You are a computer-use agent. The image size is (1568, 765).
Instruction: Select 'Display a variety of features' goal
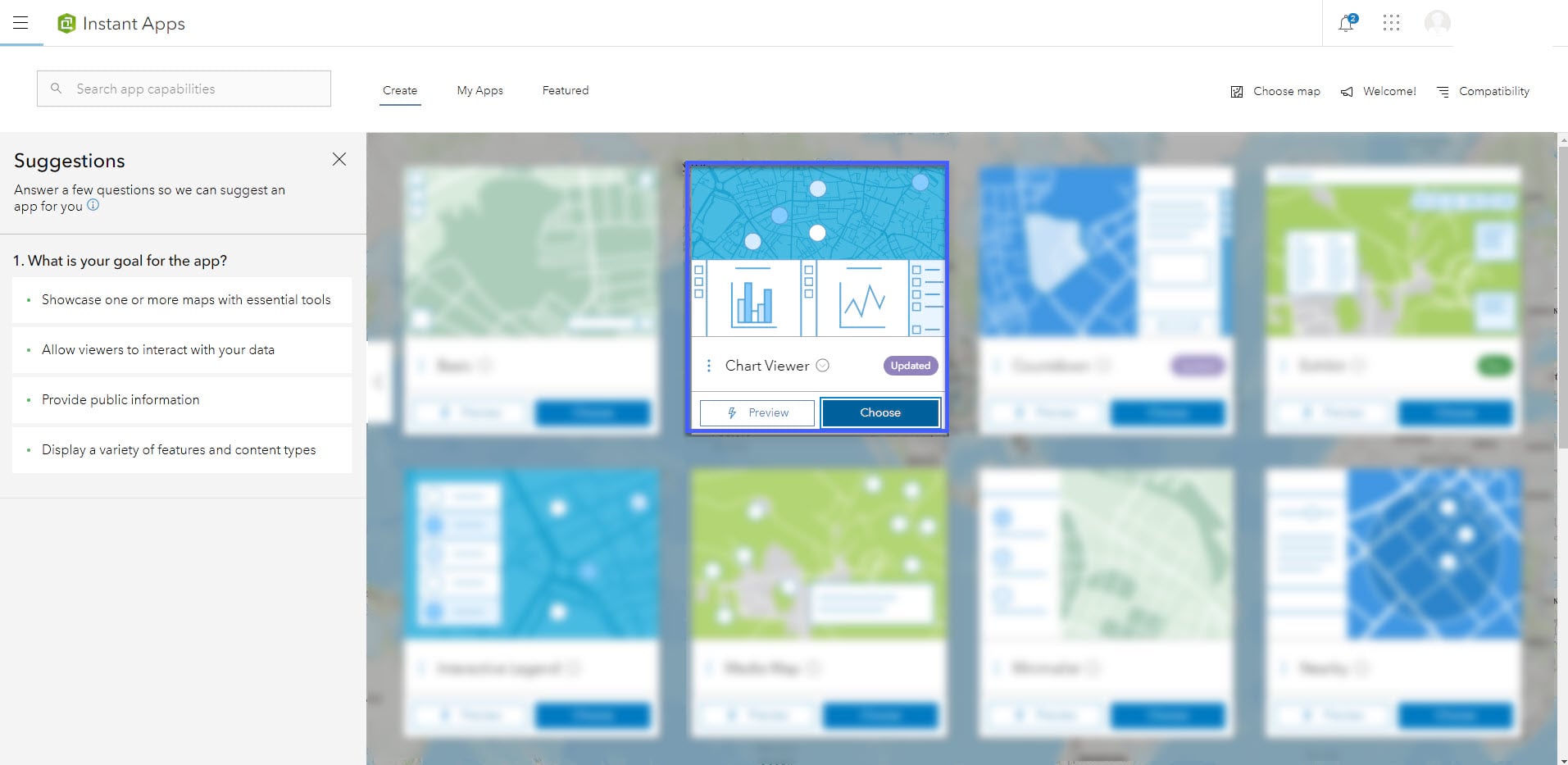click(182, 450)
